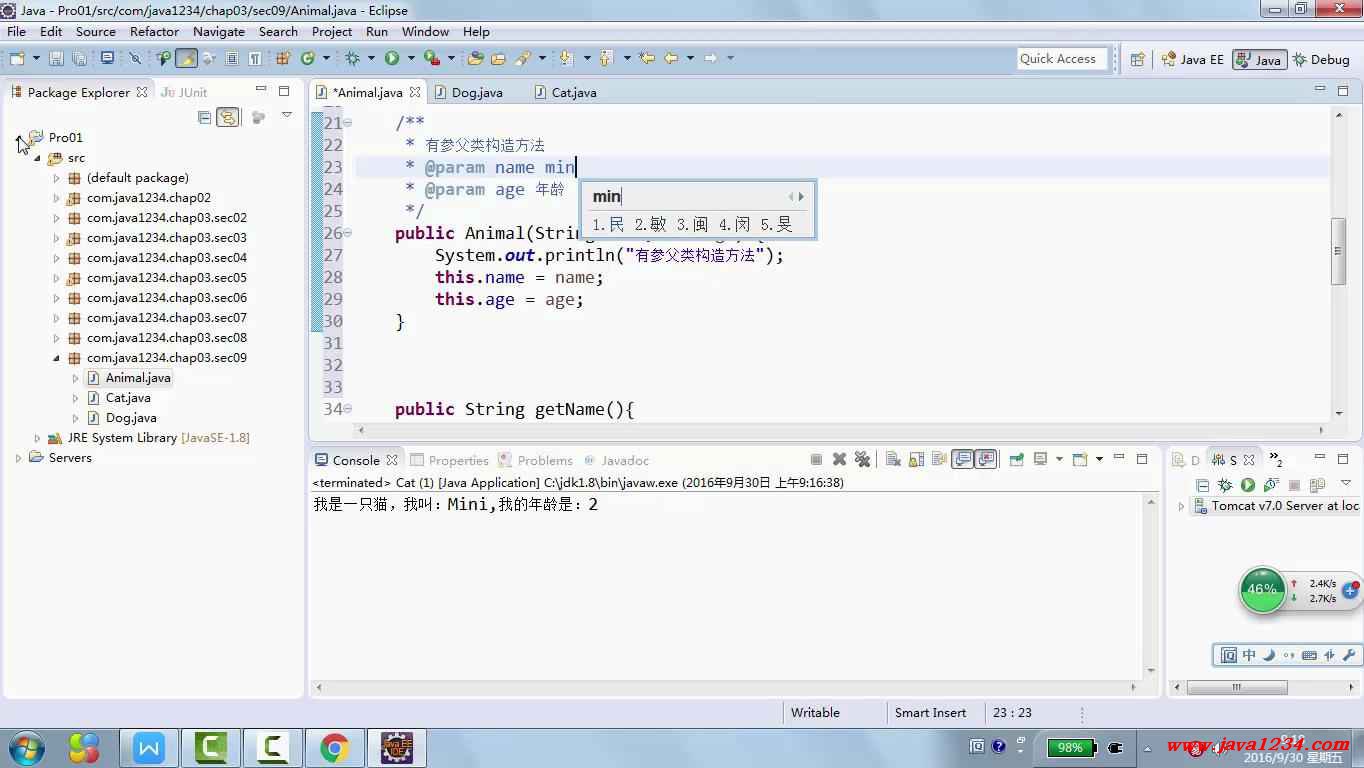This screenshot has width=1364, height=768.
Task: Click the Last Edit Location arrow icon
Action: pos(647,59)
